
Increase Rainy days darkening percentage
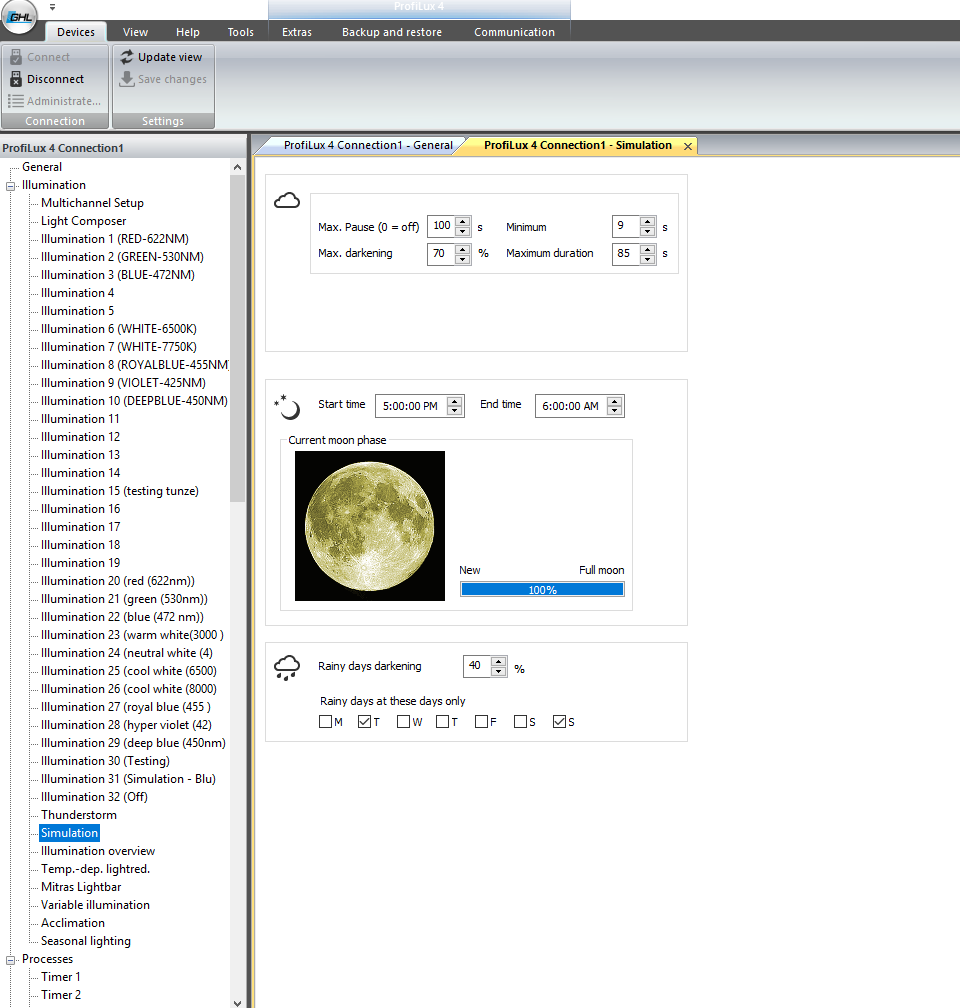coord(498,662)
